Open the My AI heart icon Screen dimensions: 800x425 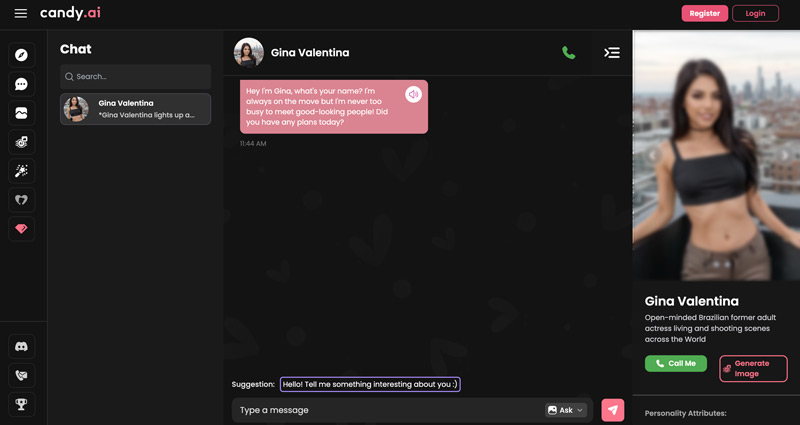21,200
